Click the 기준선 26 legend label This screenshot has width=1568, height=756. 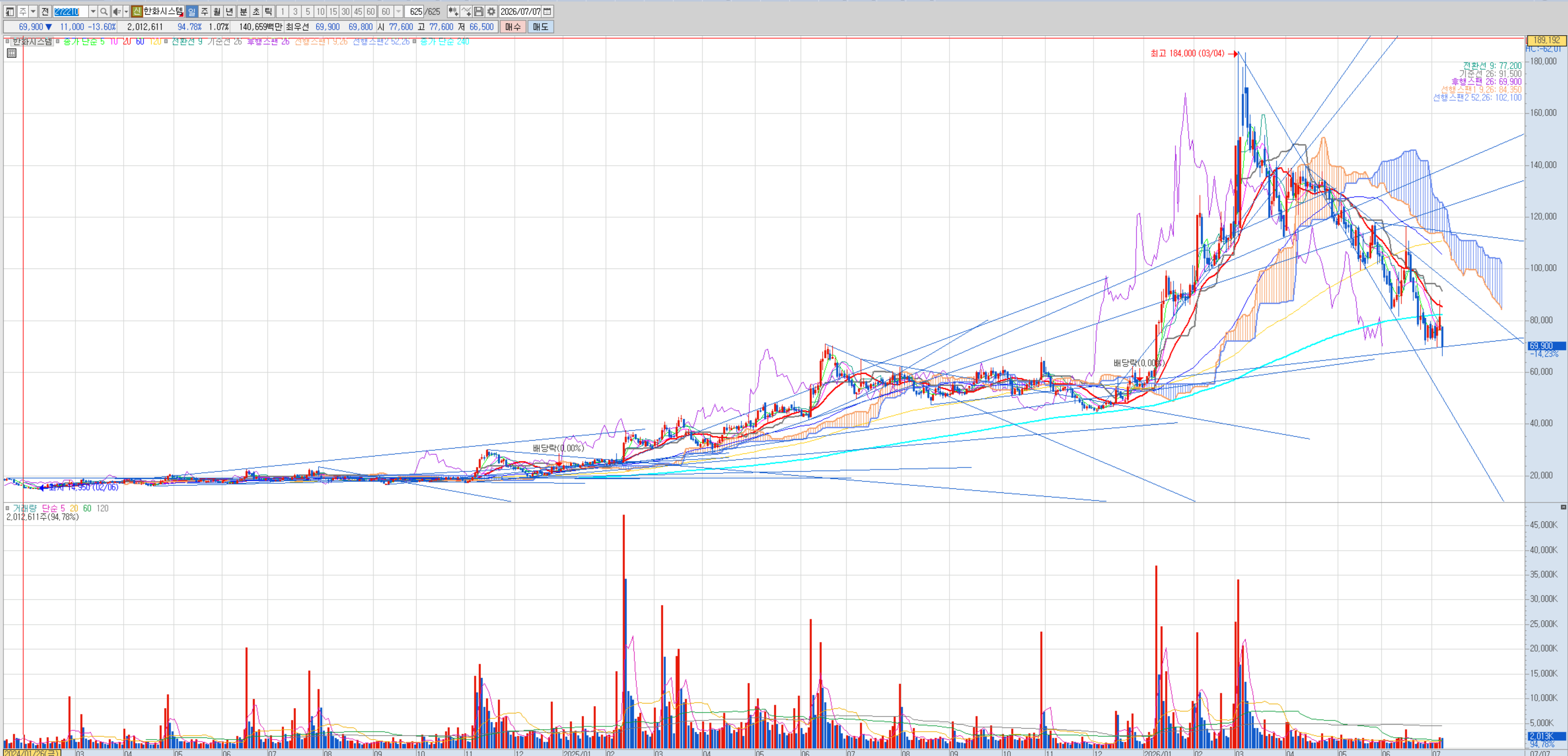[225, 41]
